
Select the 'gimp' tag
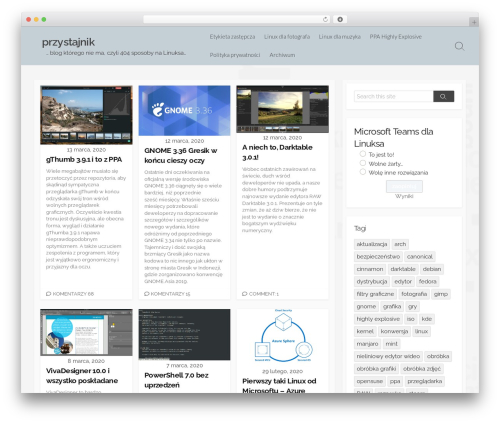click(441, 294)
